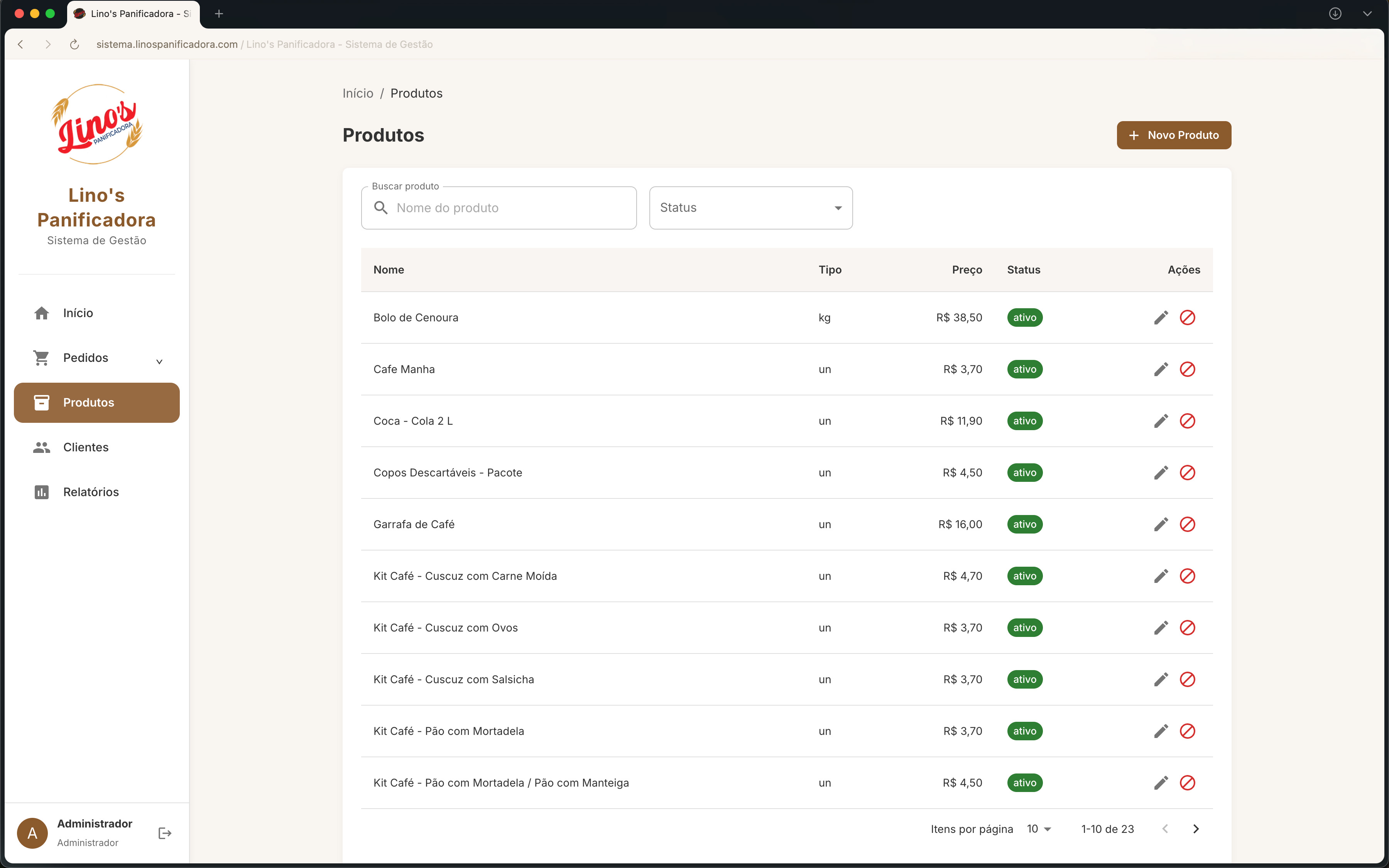Click the Nome column header

[x=389, y=270]
